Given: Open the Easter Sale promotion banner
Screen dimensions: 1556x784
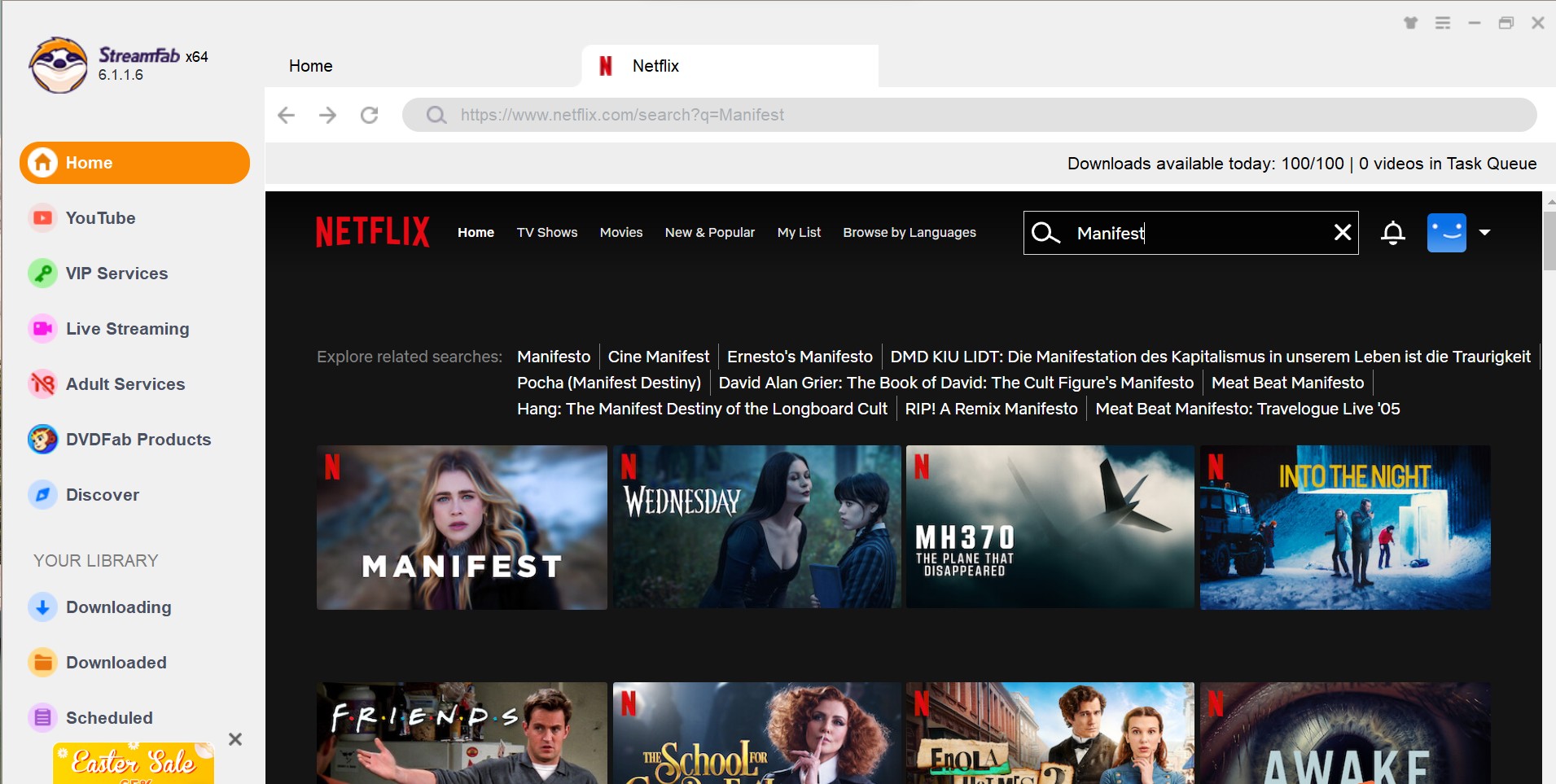Looking at the screenshot, I should click(134, 763).
